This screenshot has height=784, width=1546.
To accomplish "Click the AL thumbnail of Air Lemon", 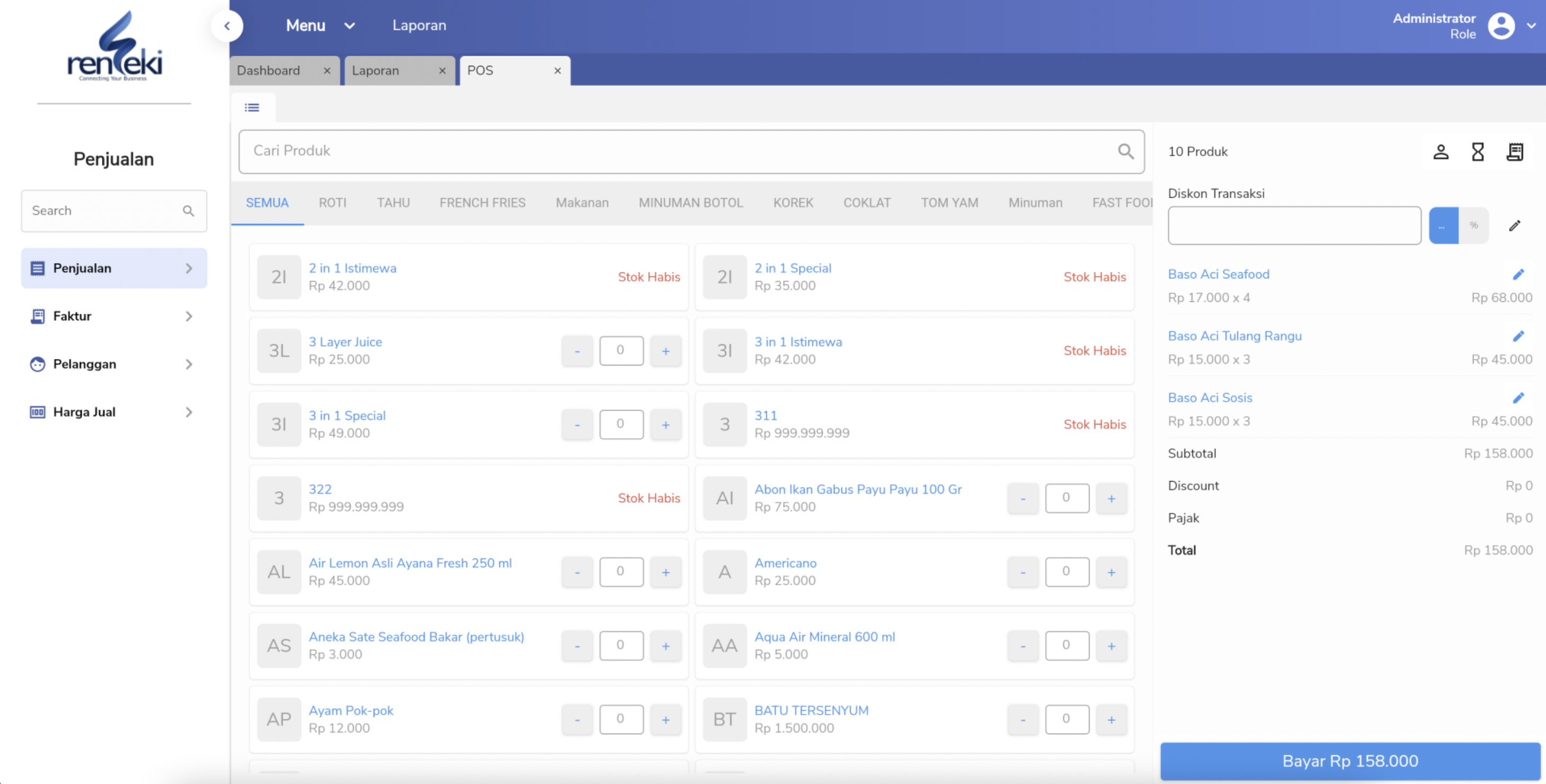I will [279, 572].
